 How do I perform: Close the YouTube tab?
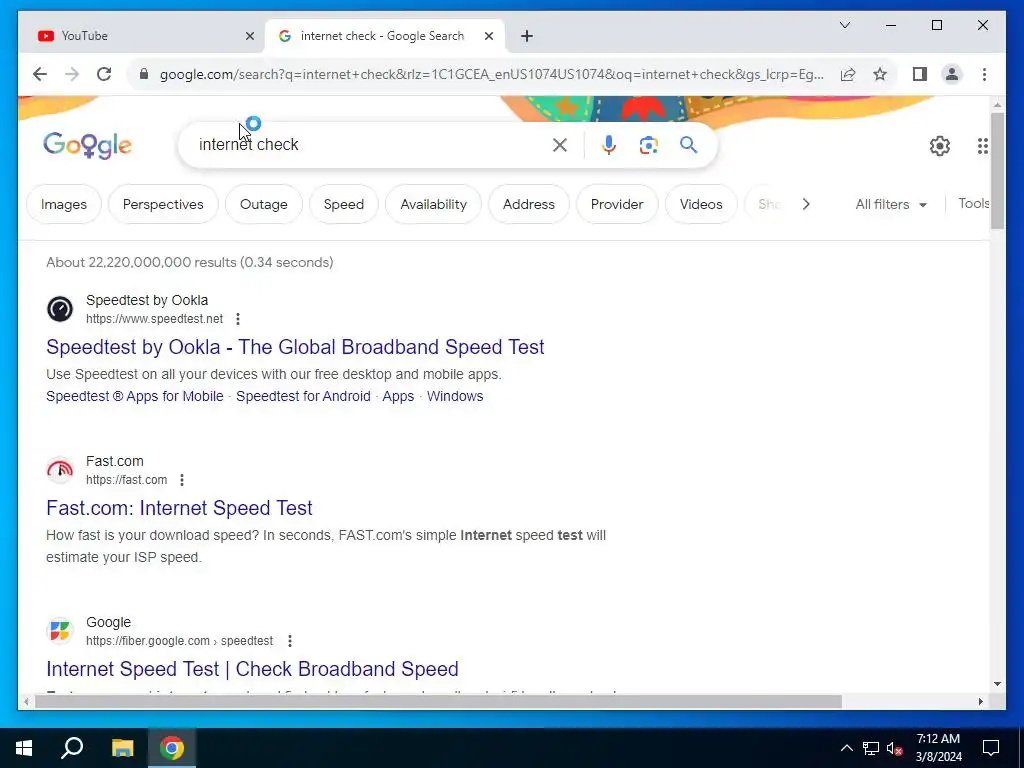pos(249,36)
